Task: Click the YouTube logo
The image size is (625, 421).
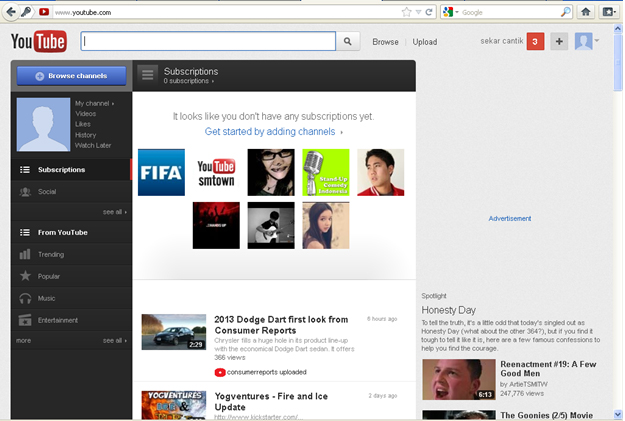Action: [x=39, y=41]
